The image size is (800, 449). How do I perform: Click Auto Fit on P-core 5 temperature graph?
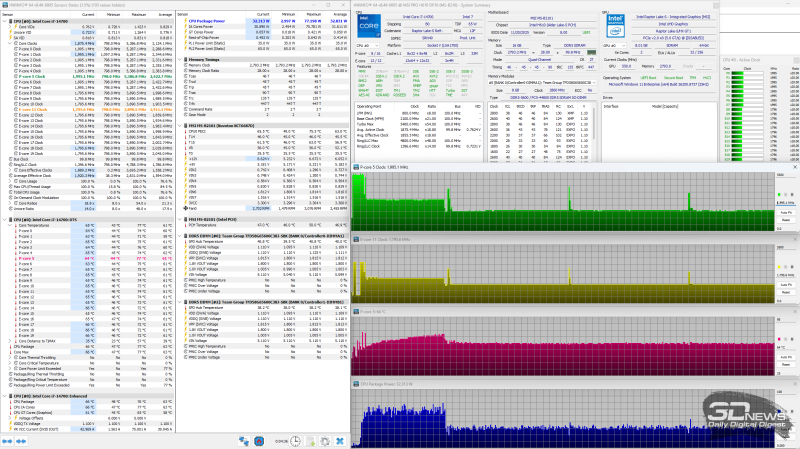click(786, 357)
